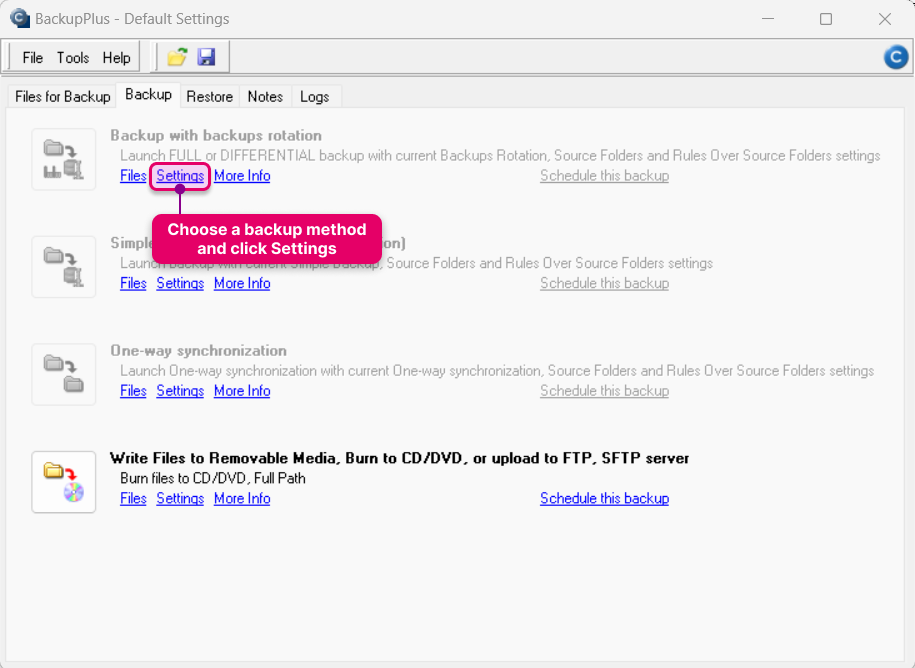Launch the Backup with backups rotation icon
Image resolution: width=915 pixels, height=668 pixels.
(x=64, y=159)
